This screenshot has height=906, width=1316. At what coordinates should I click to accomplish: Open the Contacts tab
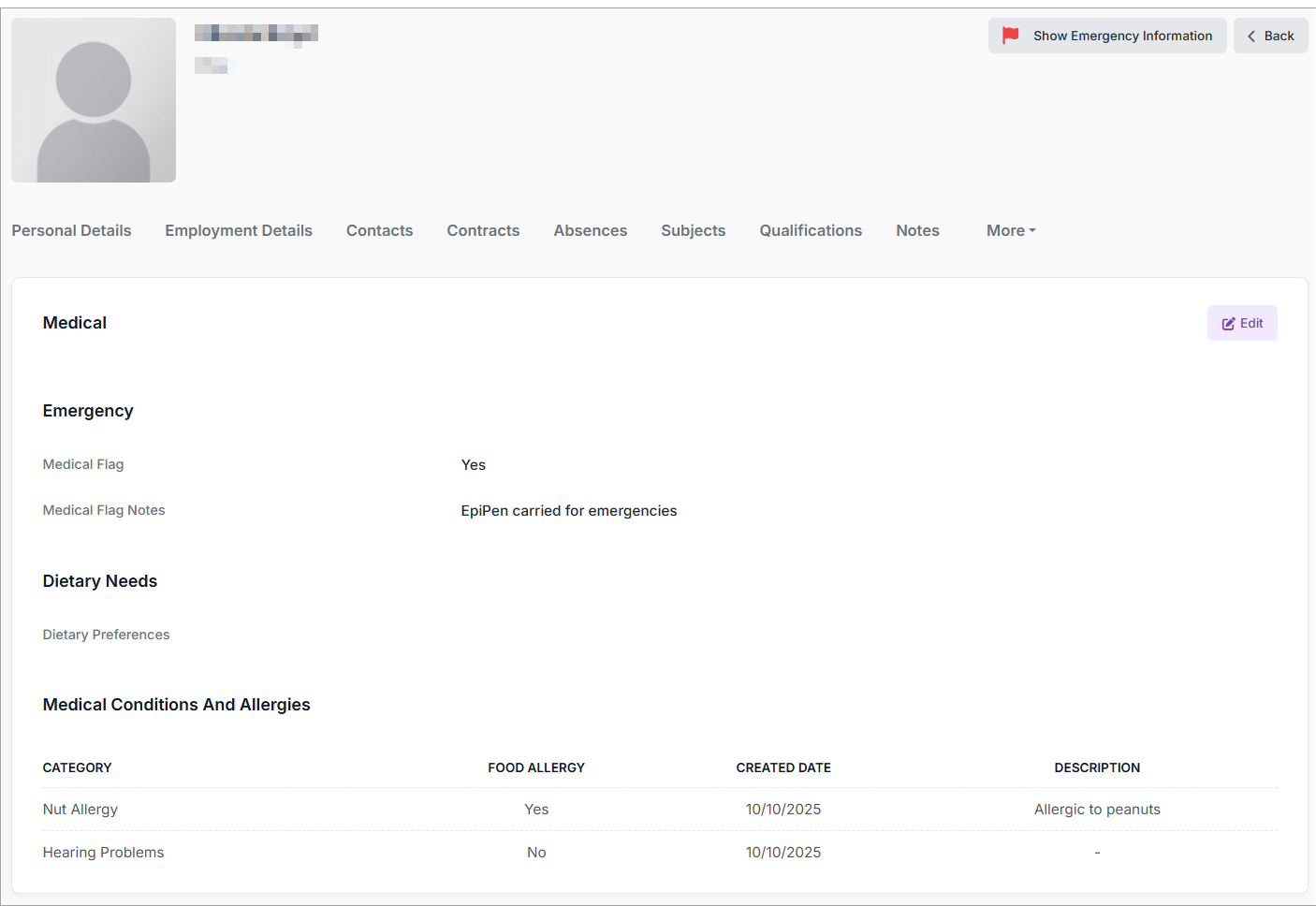(379, 230)
